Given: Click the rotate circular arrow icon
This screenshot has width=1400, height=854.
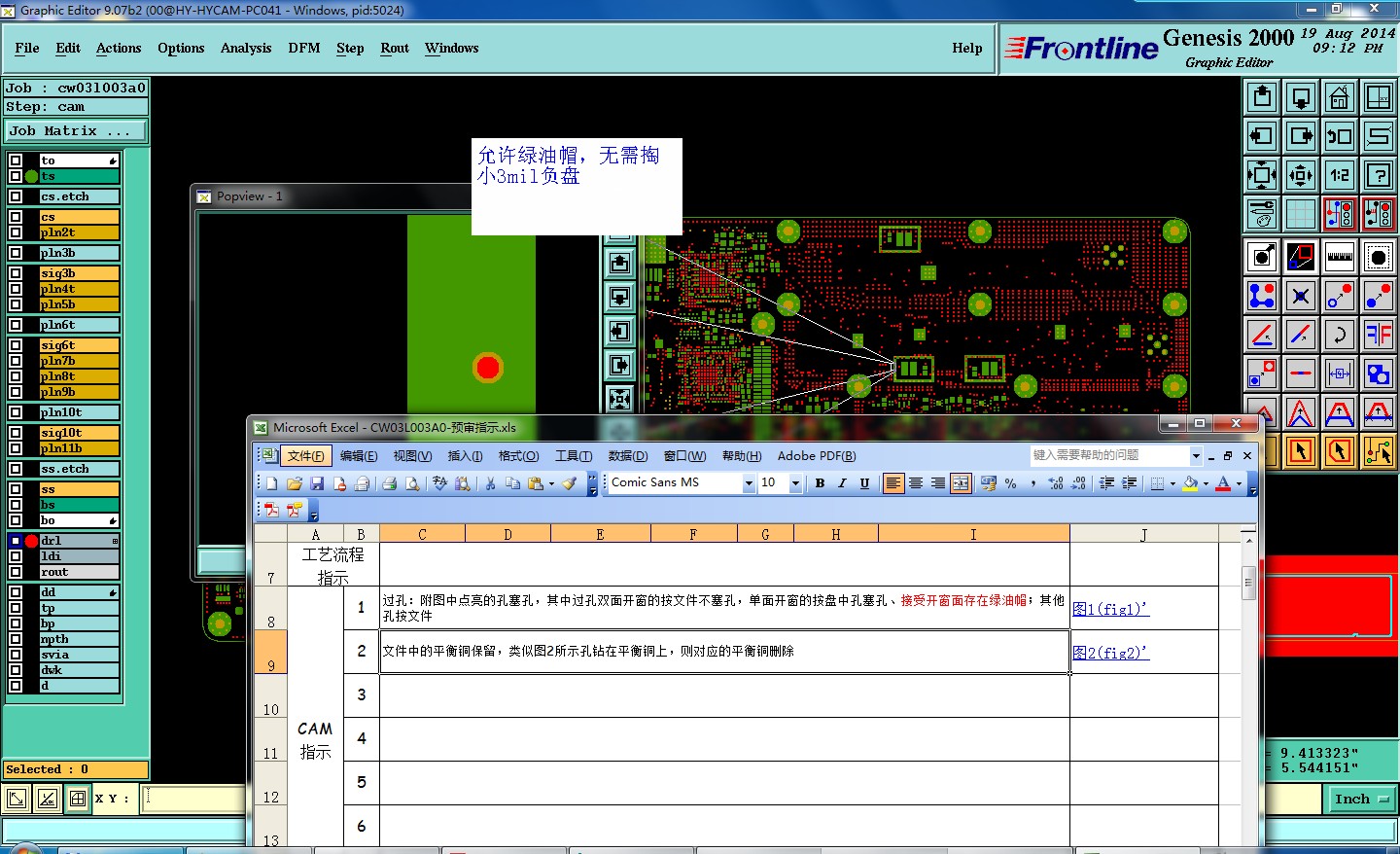Looking at the screenshot, I should click(x=1339, y=335).
